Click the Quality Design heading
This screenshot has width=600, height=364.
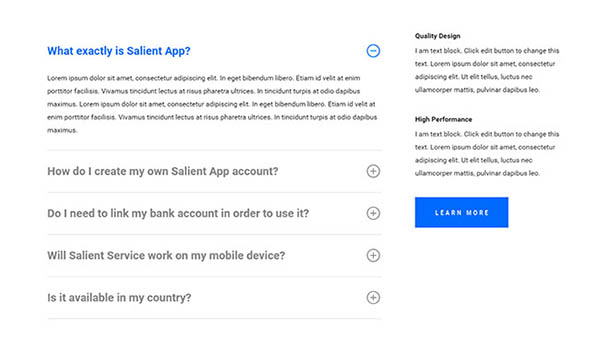(x=437, y=36)
